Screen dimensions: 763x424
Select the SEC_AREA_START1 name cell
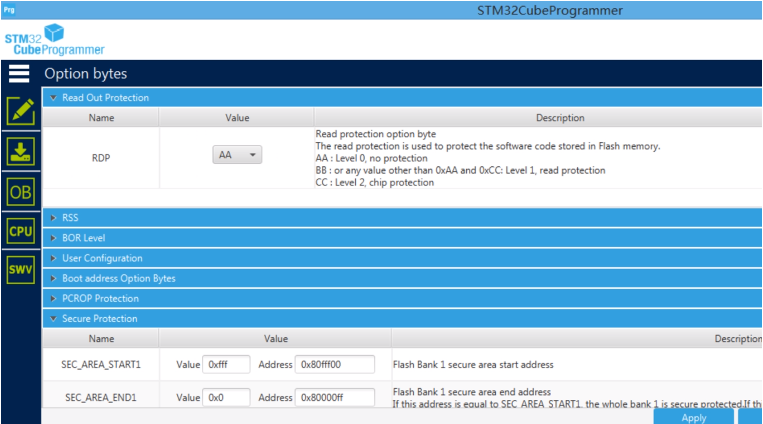[x=101, y=365]
